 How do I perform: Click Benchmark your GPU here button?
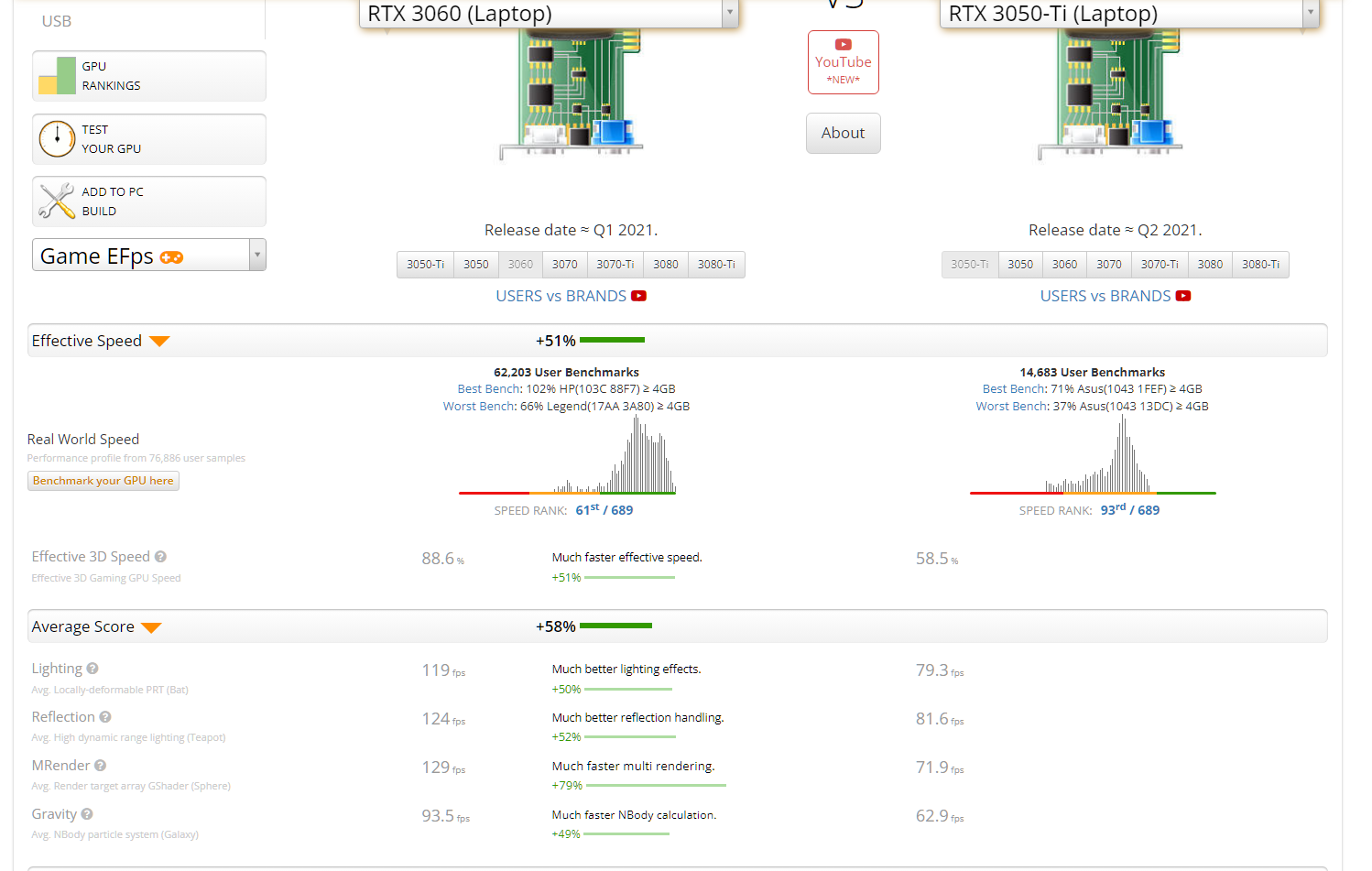click(x=103, y=481)
